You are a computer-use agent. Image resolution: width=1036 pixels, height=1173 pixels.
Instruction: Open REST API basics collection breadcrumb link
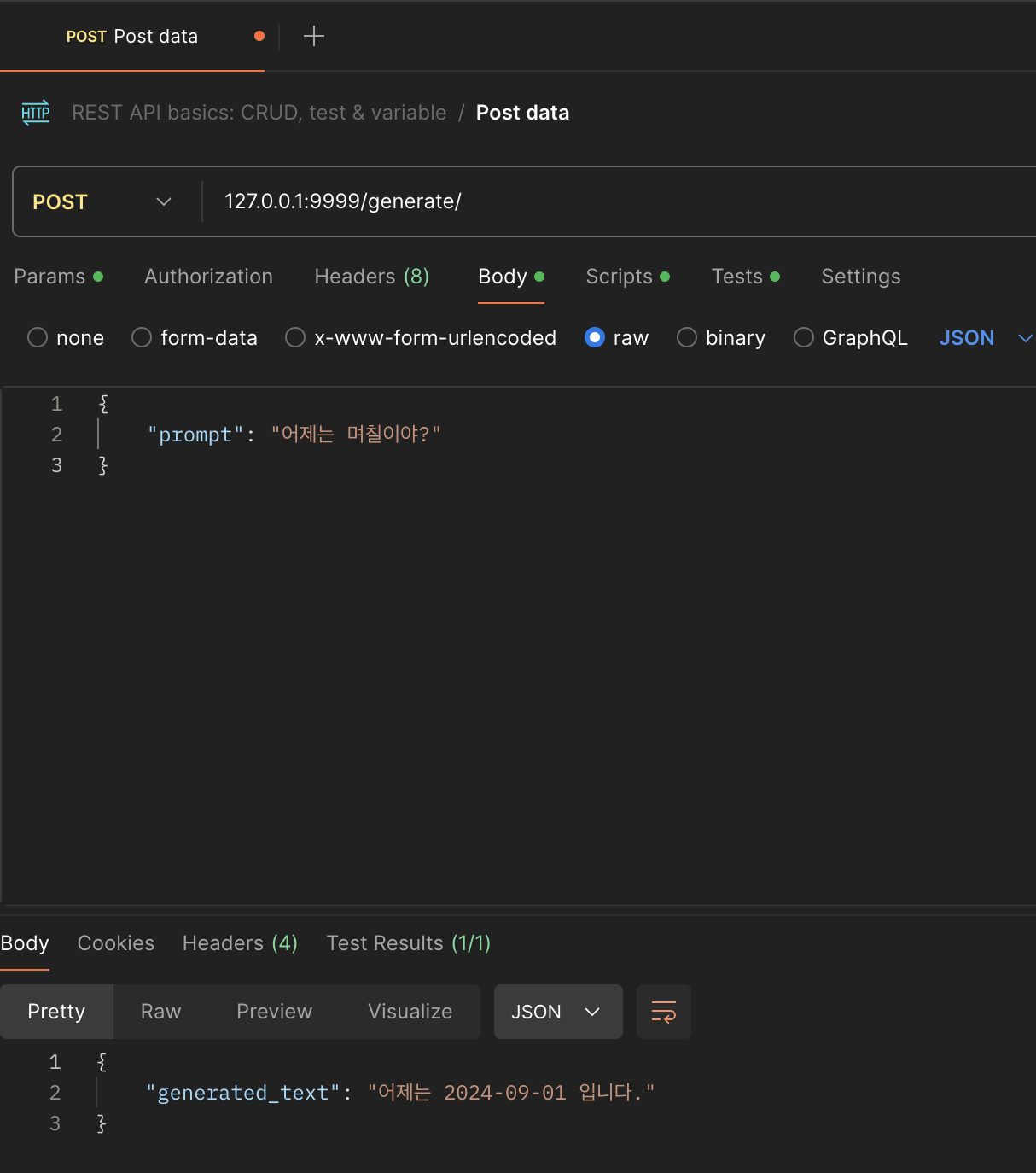coord(259,113)
